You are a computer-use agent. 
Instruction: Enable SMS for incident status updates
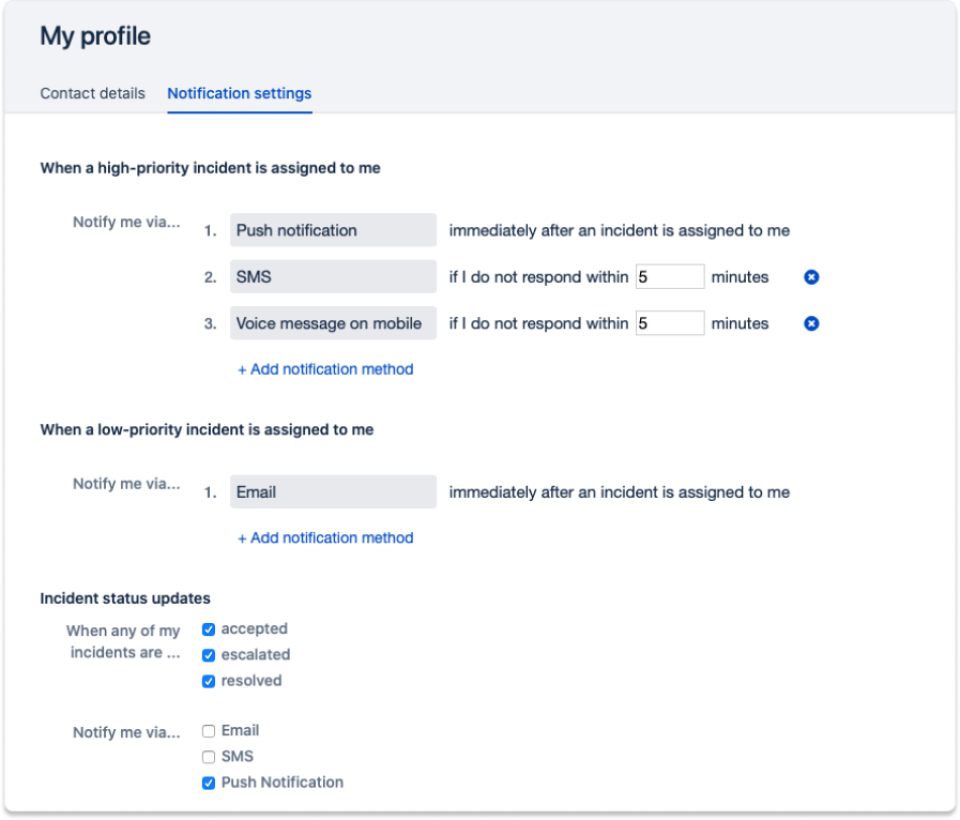point(208,757)
